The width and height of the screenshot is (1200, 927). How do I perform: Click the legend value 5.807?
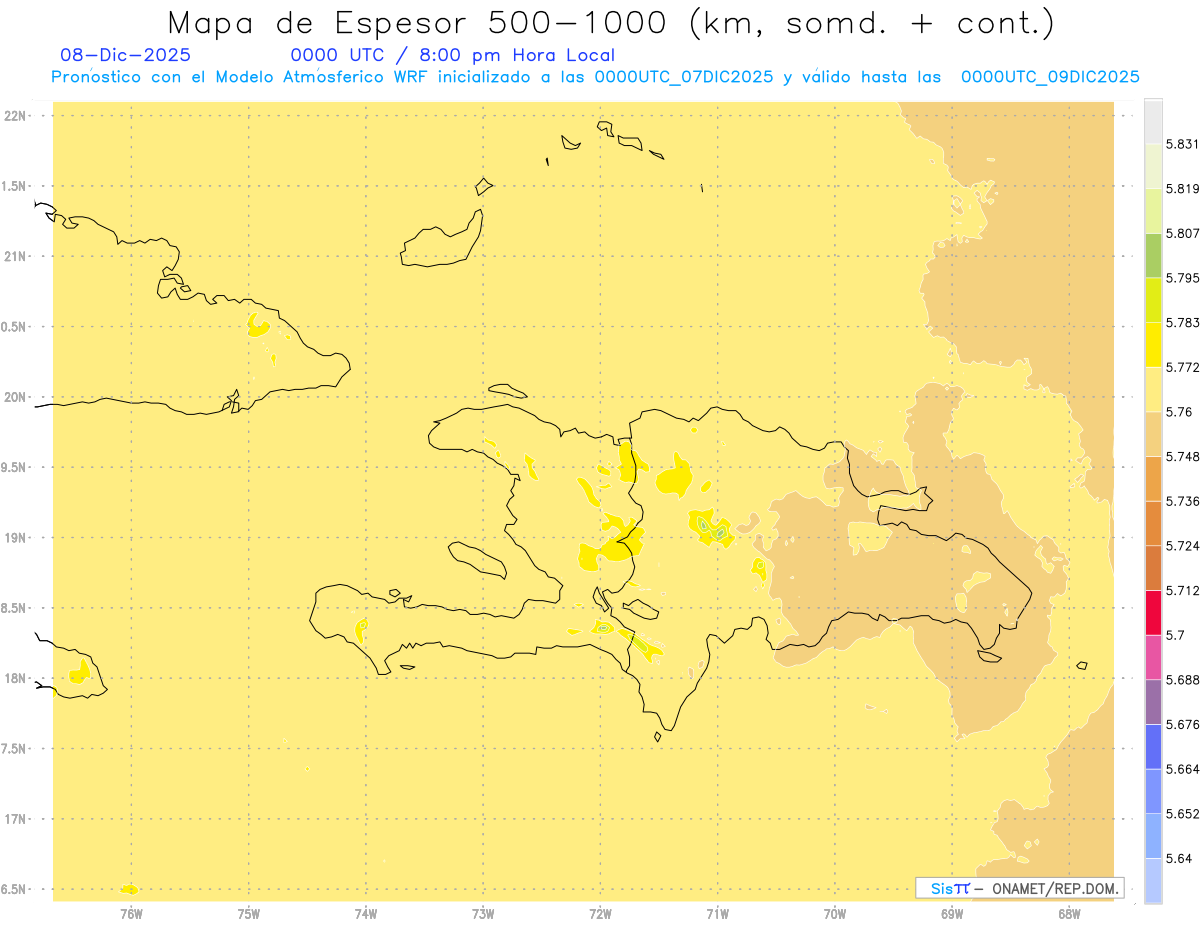coord(1182,233)
